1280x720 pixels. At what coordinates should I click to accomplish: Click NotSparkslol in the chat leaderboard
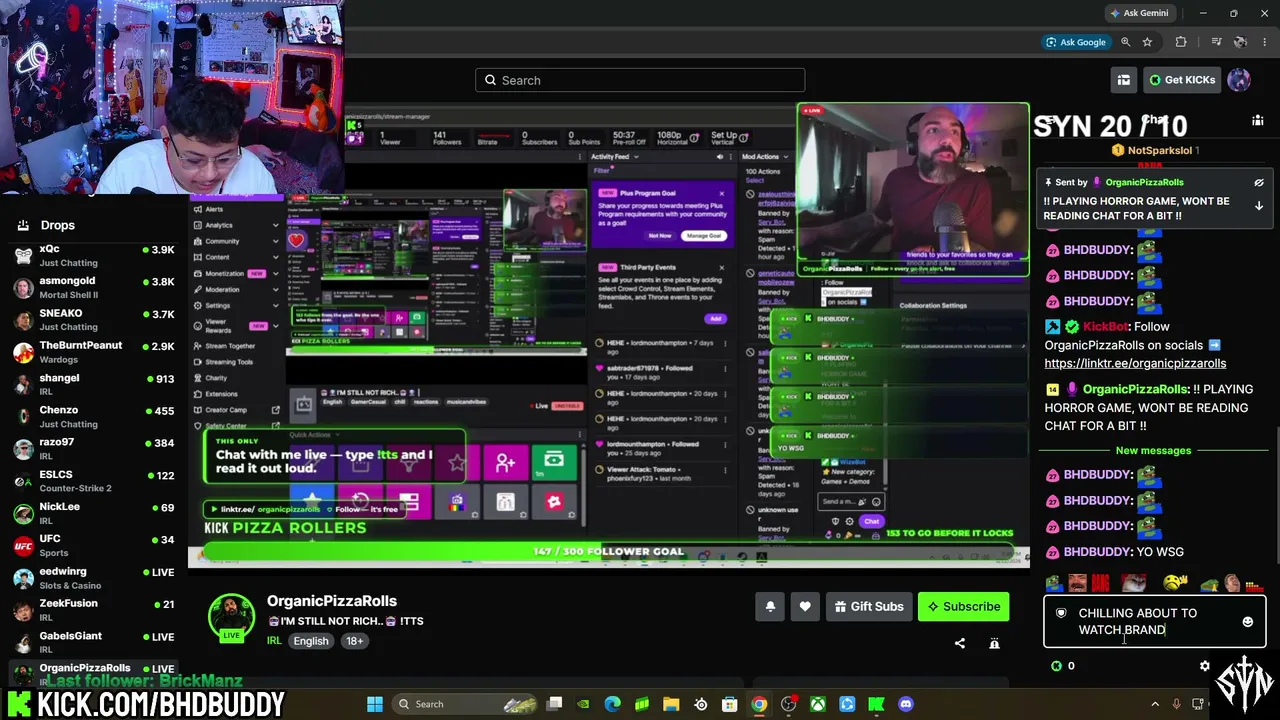click(x=1160, y=150)
